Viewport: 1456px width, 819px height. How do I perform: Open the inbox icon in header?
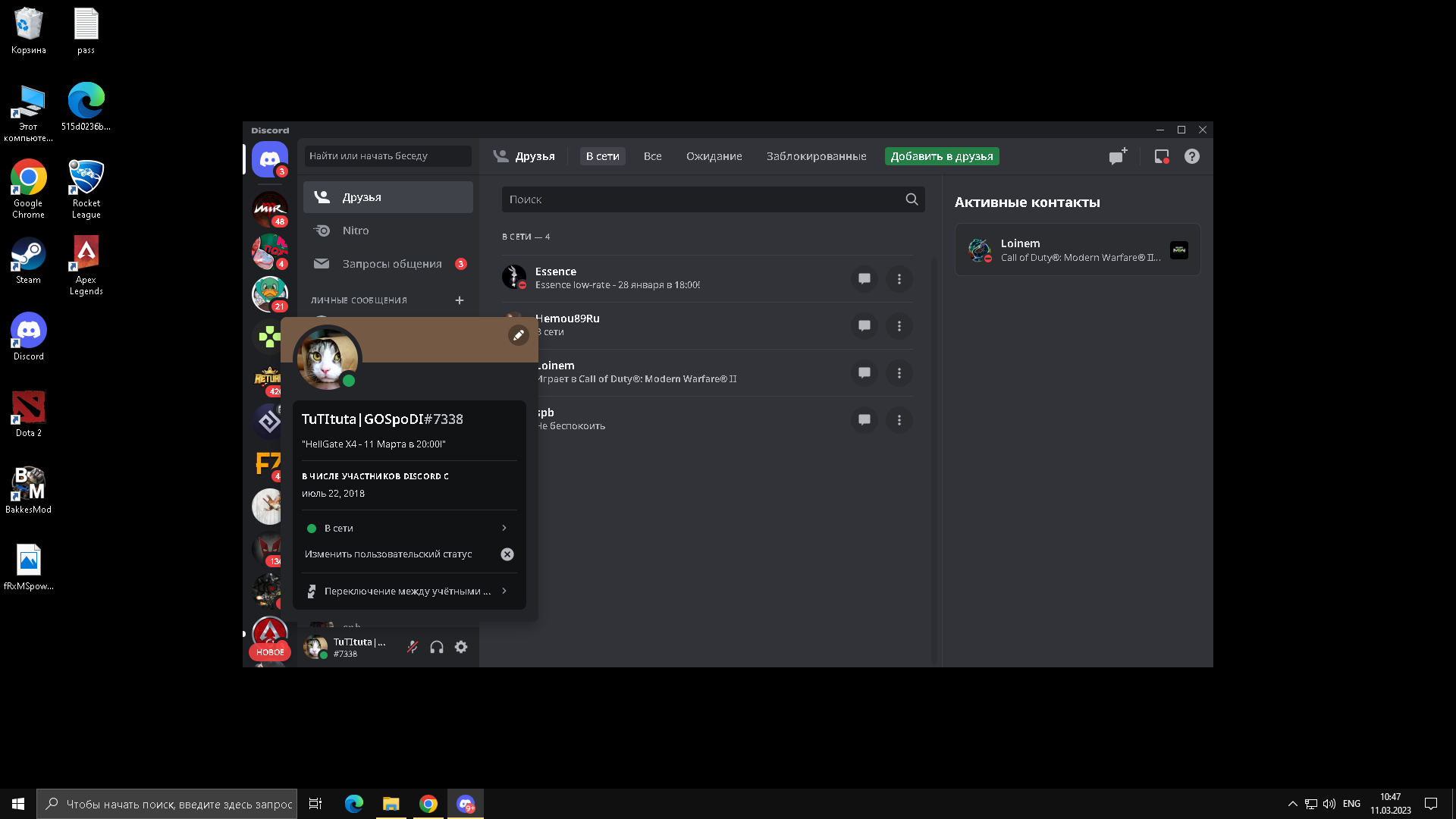(x=1162, y=156)
